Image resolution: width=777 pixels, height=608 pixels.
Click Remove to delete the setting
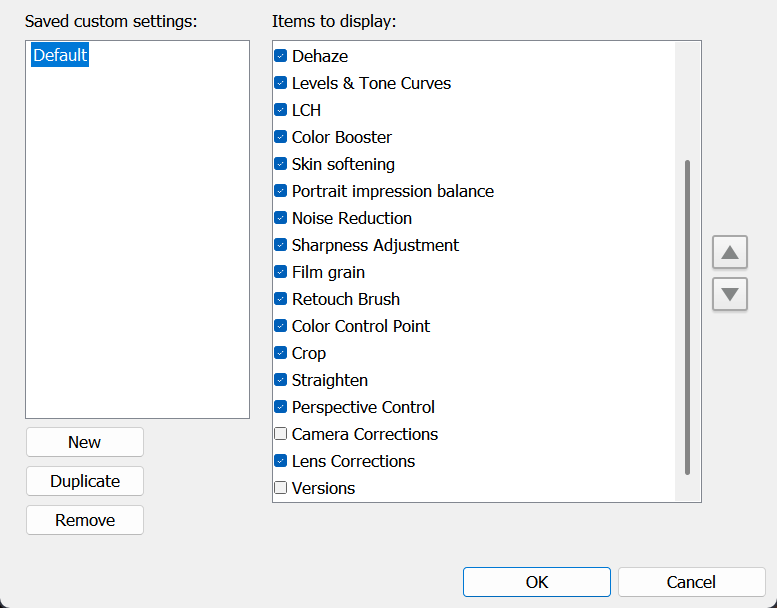point(85,520)
